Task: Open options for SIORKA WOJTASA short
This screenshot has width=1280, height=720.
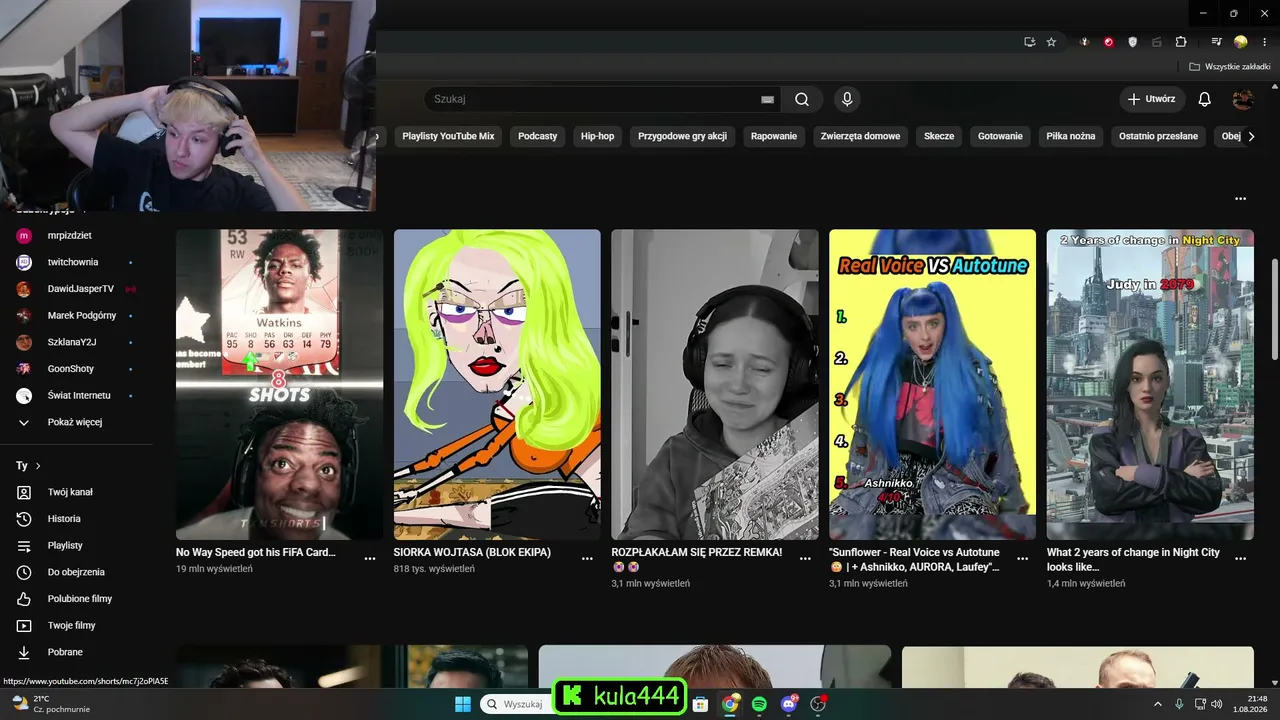Action: 588,559
